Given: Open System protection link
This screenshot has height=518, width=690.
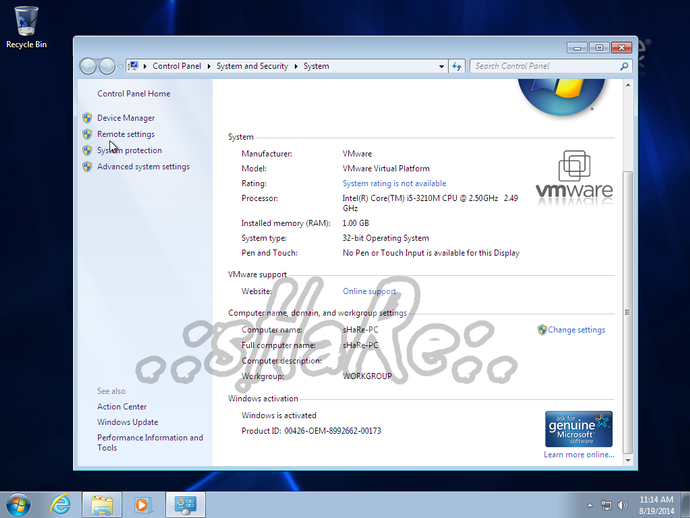Looking at the screenshot, I should click(129, 151).
